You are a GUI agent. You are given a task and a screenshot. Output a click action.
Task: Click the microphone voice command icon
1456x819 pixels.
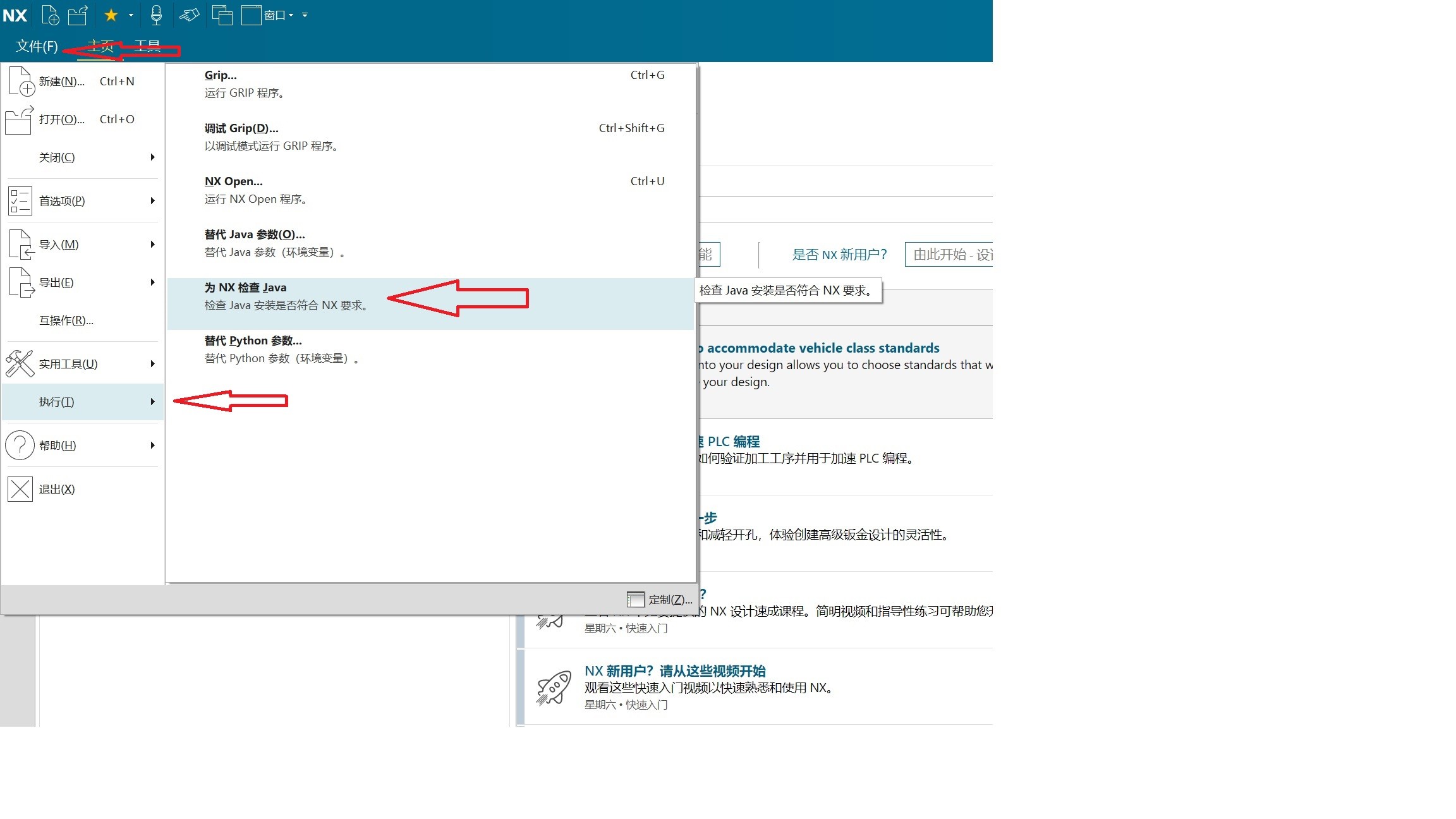pyautogui.click(x=156, y=15)
